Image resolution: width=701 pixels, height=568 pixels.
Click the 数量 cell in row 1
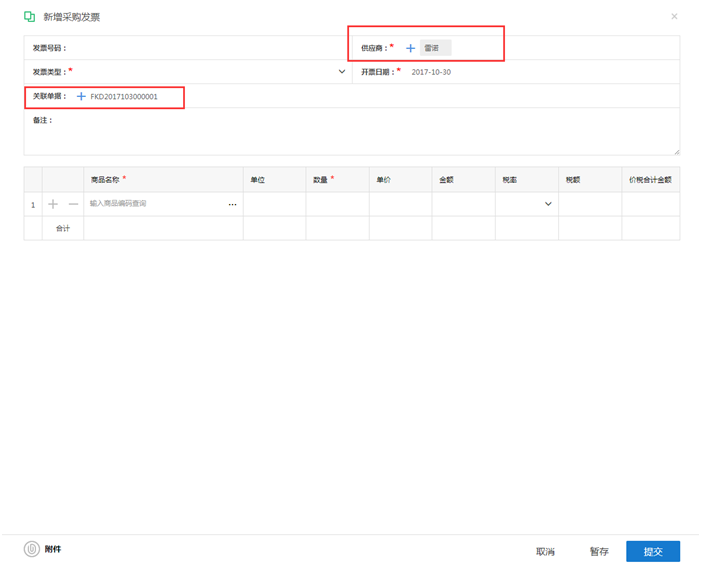coord(338,204)
